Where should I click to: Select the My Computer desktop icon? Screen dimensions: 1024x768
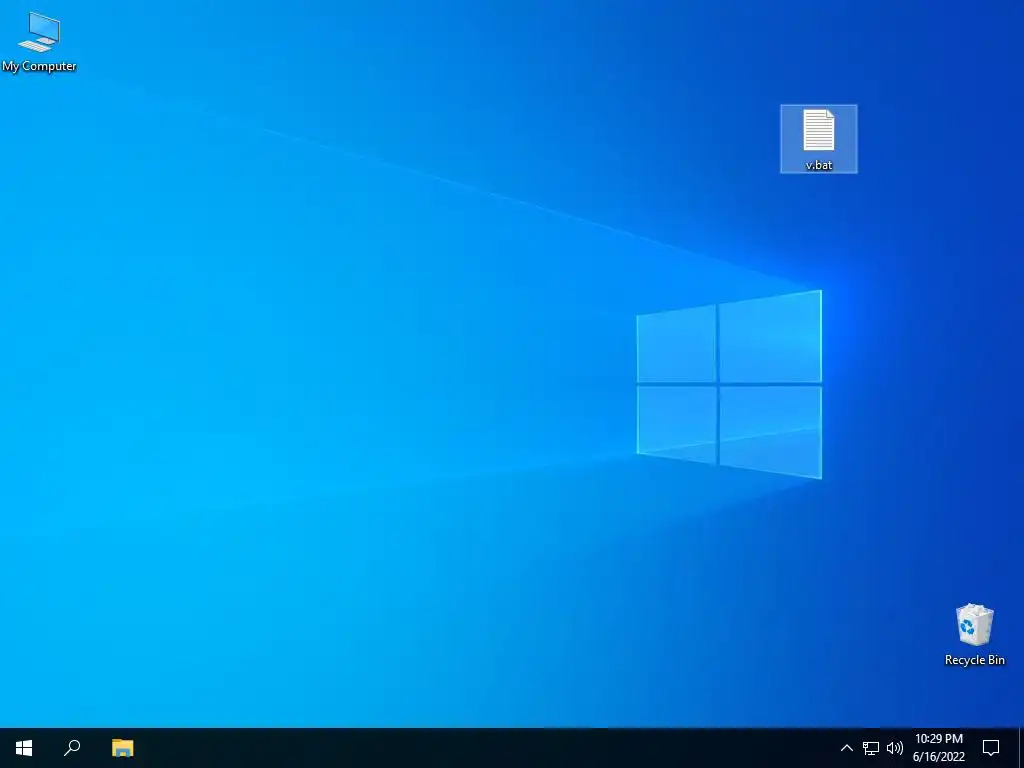click(x=39, y=40)
